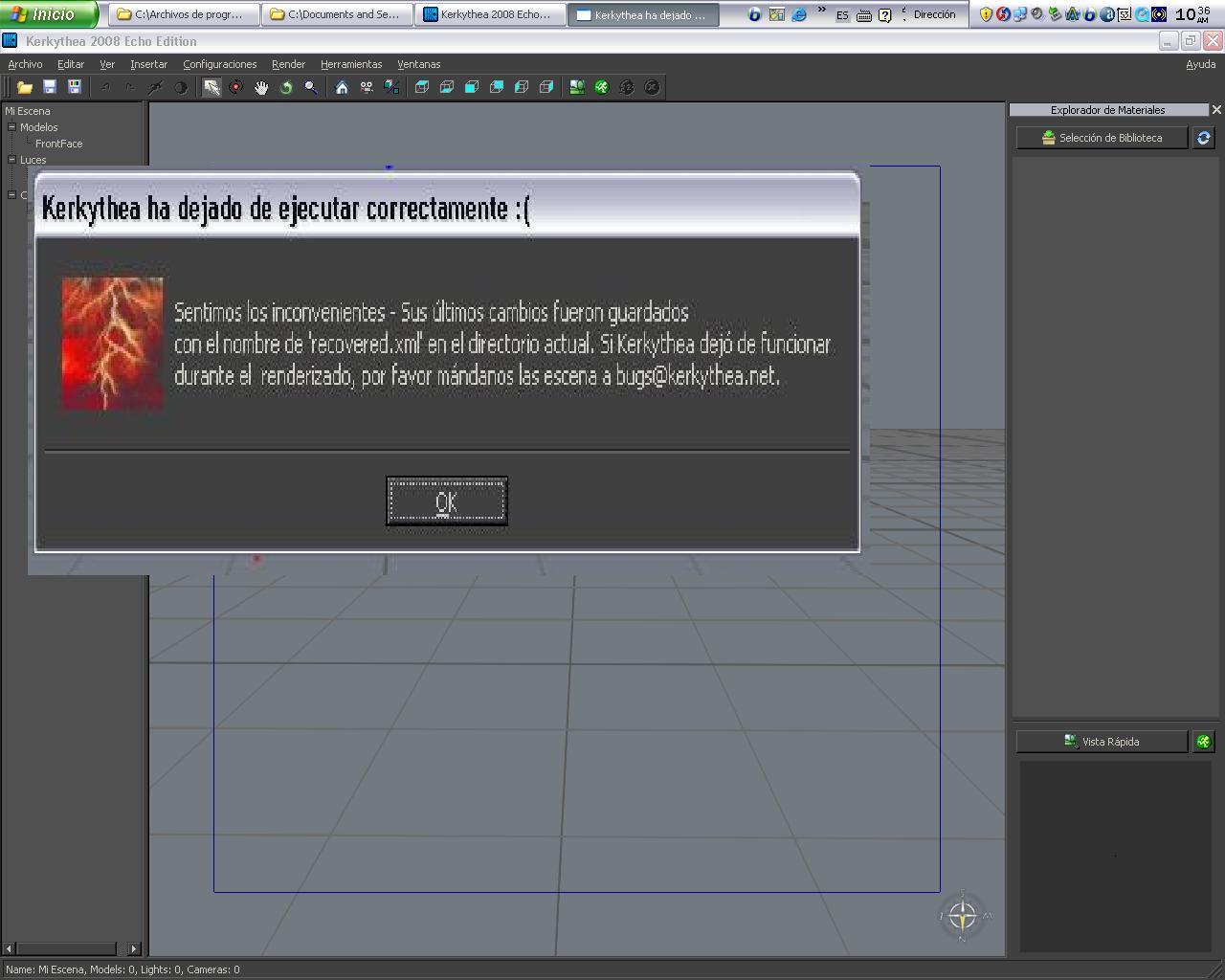1225x980 pixels.
Task: Click the scene tree scroll left arrow
Action: tap(10, 949)
